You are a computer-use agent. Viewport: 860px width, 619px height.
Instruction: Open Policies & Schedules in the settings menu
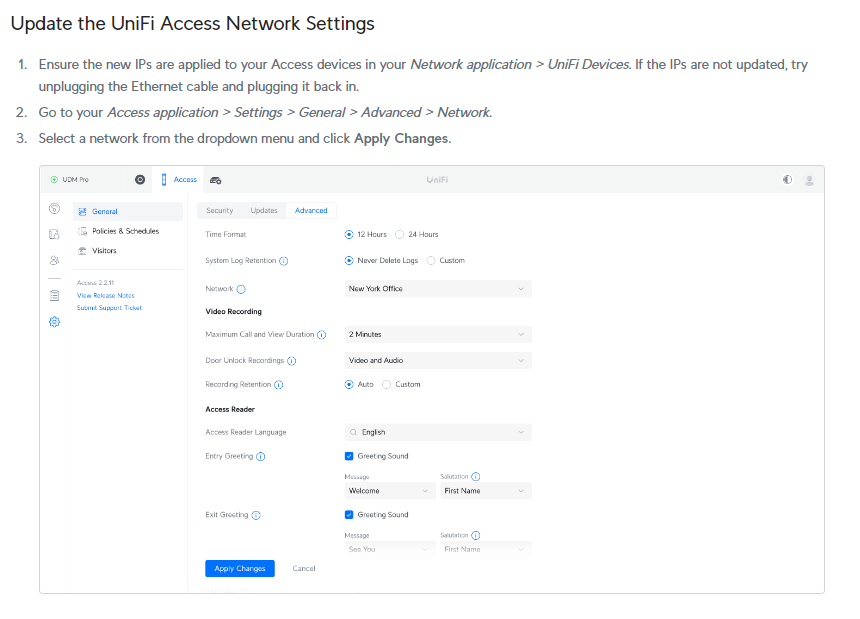(x=125, y=231)
